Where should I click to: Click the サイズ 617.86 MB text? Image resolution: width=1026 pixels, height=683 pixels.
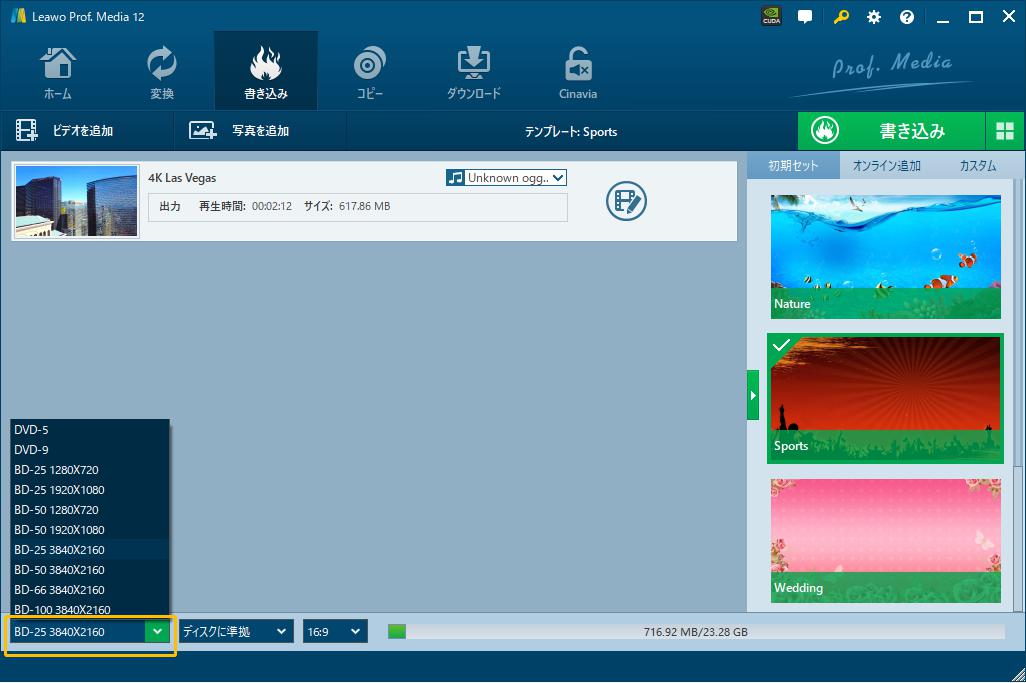pyautogui.click(x=347, y=206)
